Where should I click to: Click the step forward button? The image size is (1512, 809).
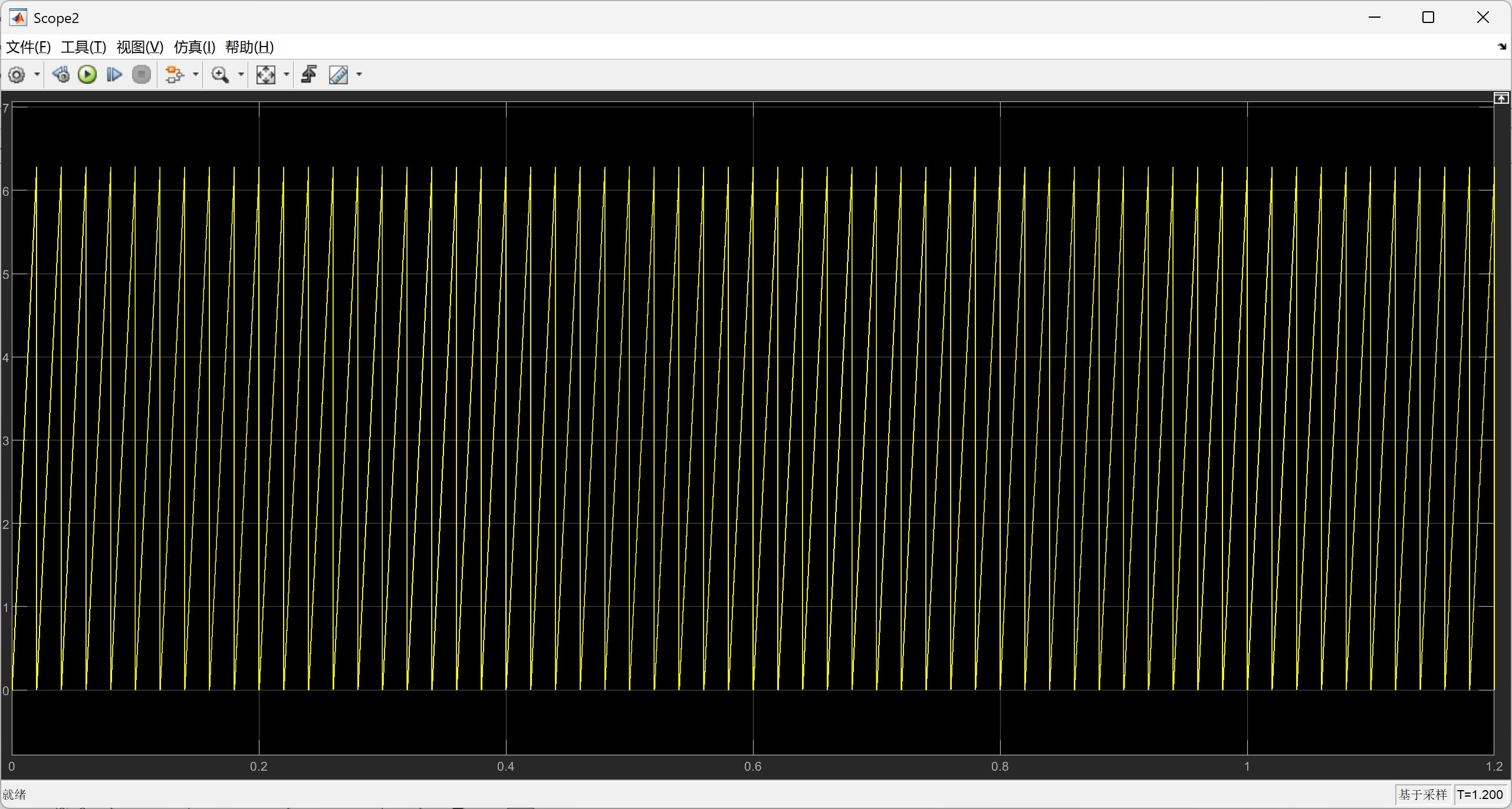coord(114,75)
